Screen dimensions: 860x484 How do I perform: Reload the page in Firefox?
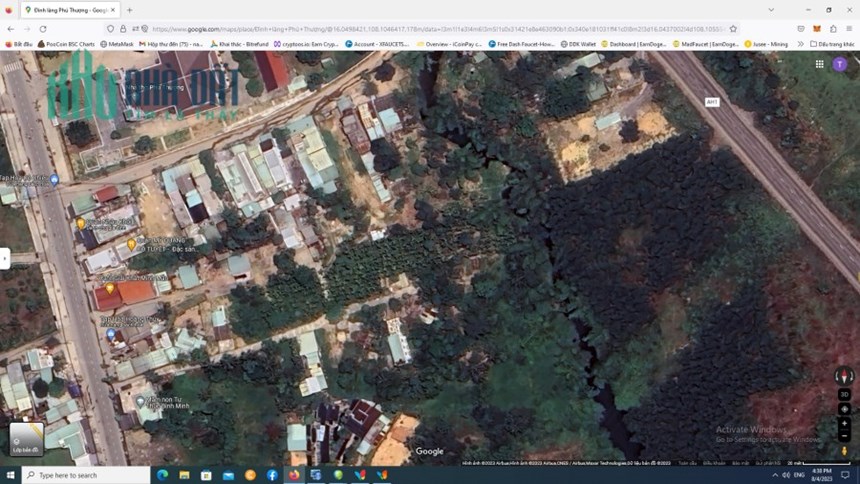coord(43,29)
